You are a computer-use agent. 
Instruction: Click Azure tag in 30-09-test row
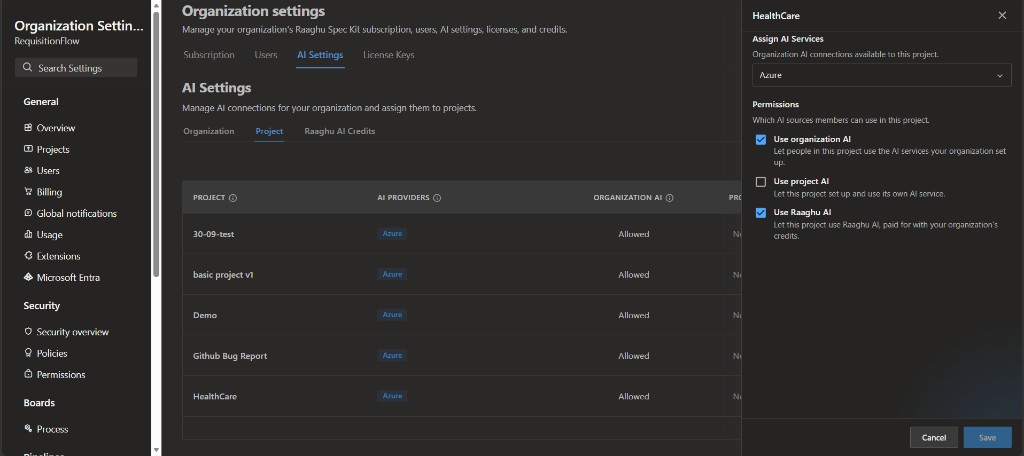coord(392,233)
